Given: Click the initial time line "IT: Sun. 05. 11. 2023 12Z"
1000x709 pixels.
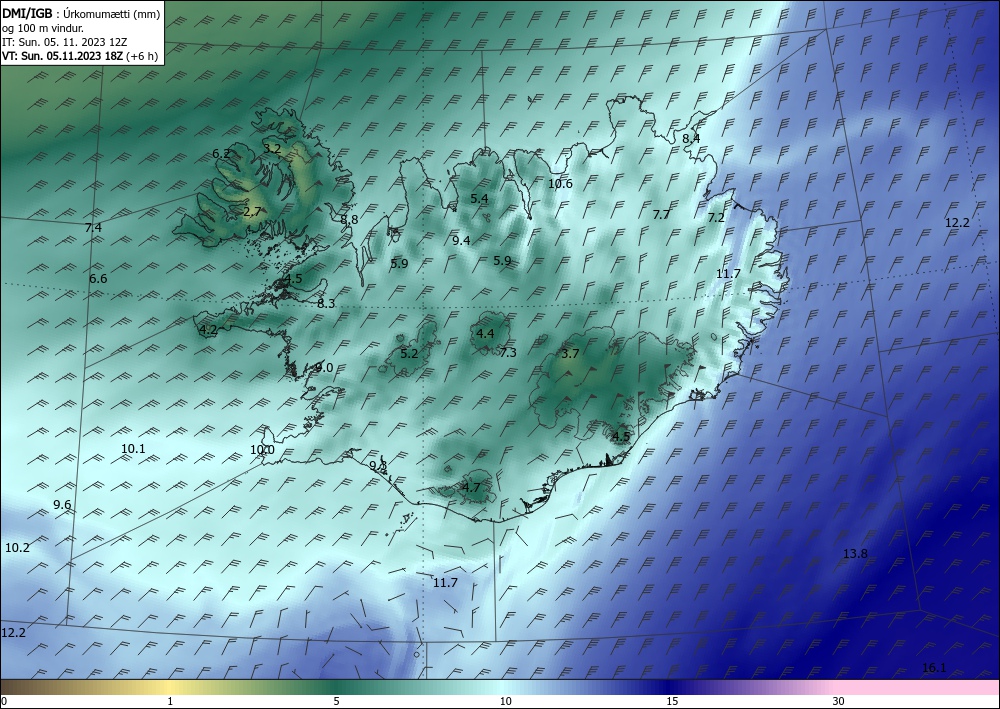Looking at the screenshot, I should tap(64, 42).
